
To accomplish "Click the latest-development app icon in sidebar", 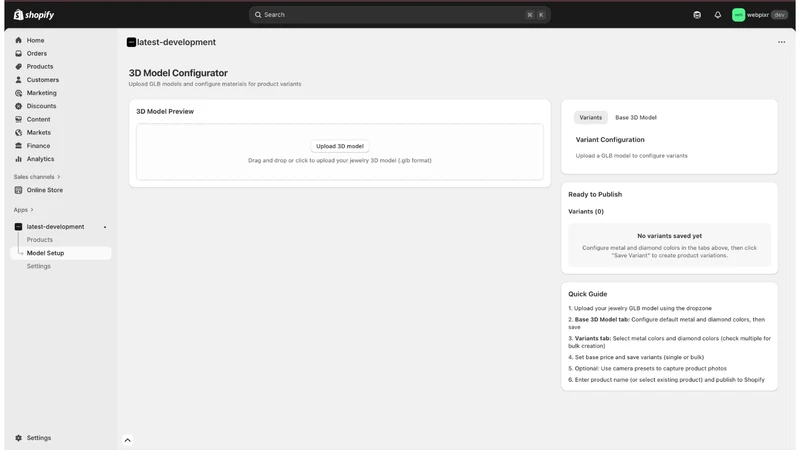I will [18, 227].
